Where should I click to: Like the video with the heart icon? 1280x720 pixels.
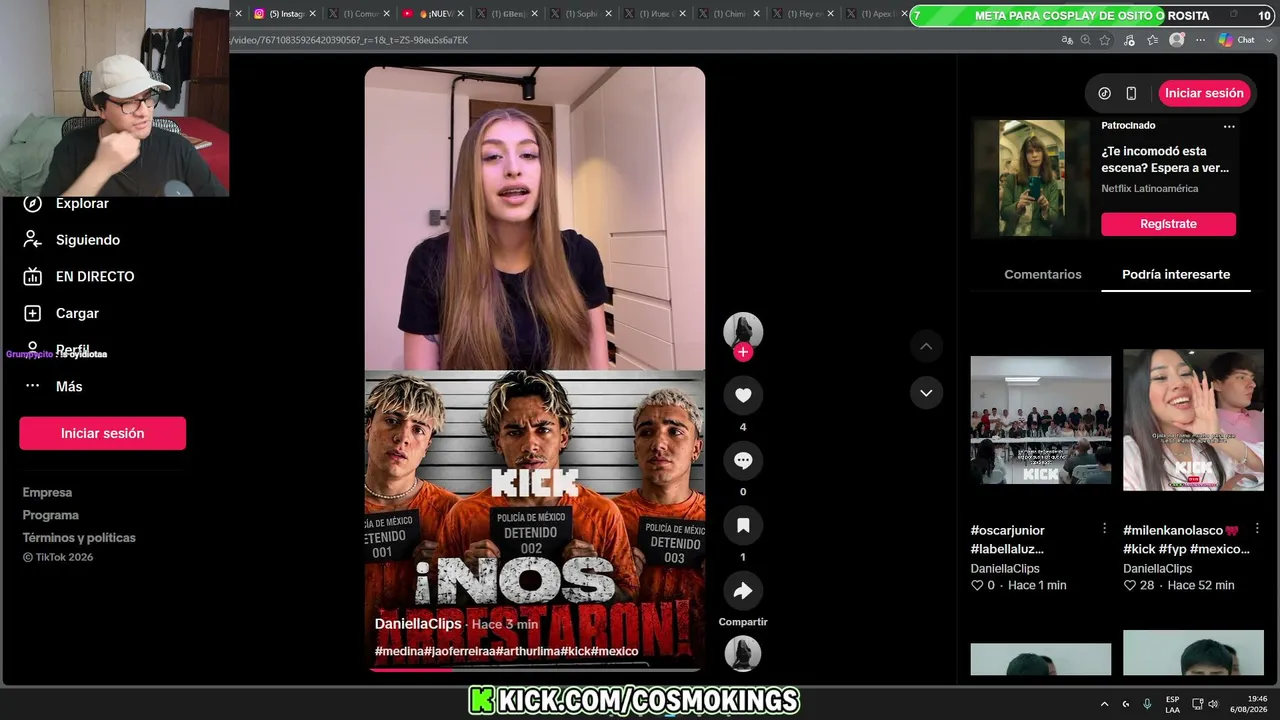(x=743, y=395)
